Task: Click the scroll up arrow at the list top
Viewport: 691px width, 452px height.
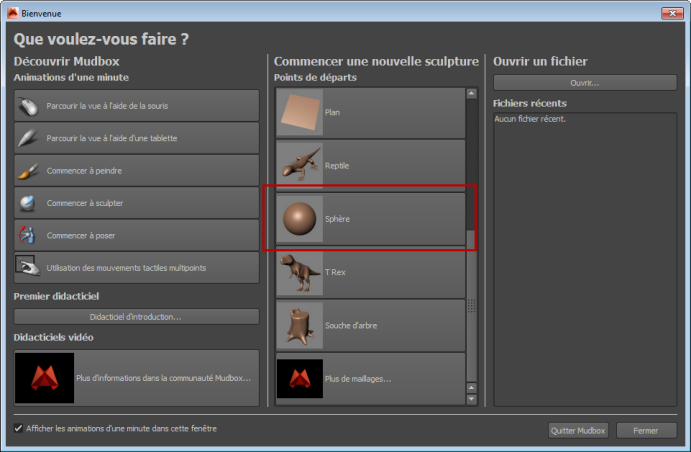Action: tap(472, 93)
